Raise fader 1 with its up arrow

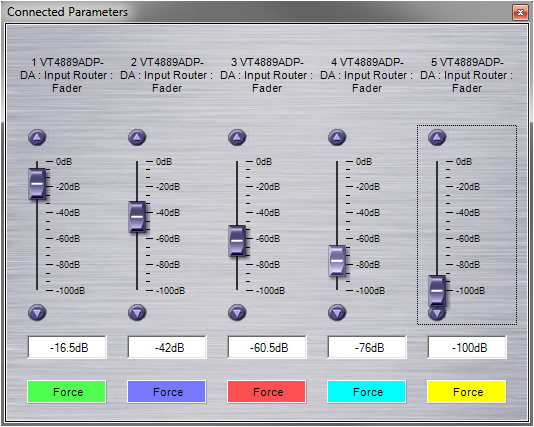pyautogui.click(x=37, y=138)
